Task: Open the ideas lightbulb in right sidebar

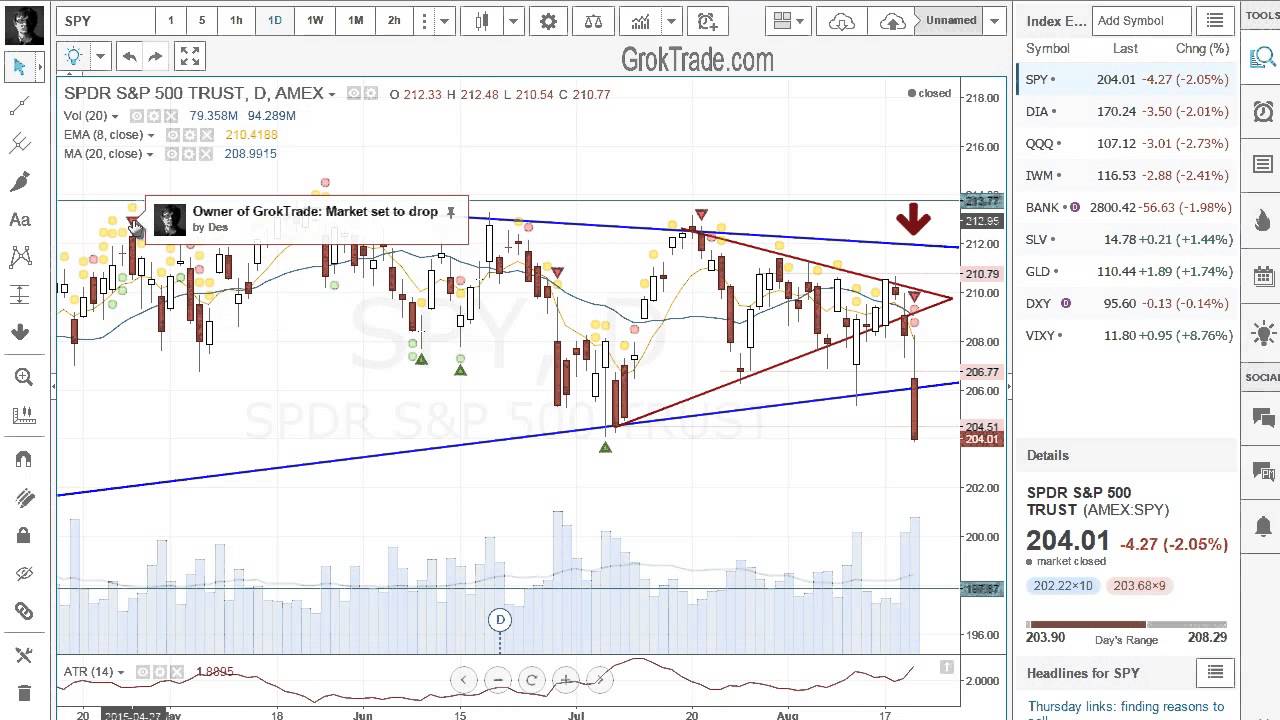Action: click(1263, 334)
